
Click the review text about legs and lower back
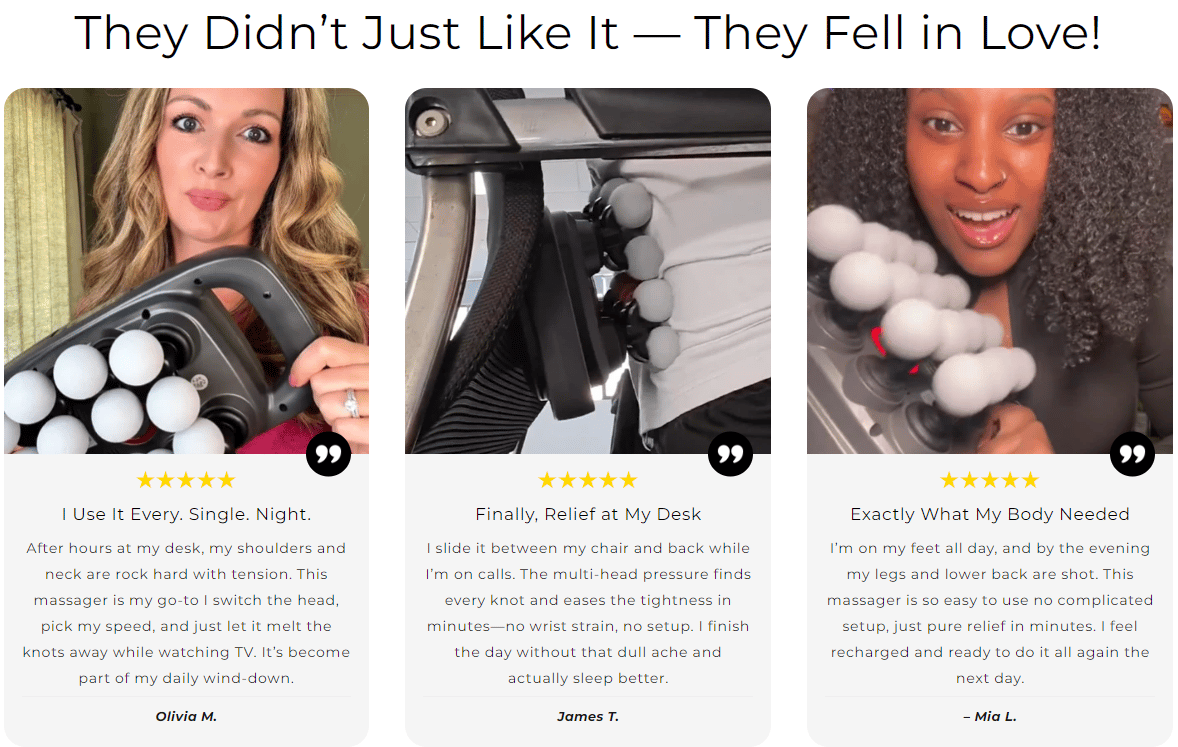990,613
